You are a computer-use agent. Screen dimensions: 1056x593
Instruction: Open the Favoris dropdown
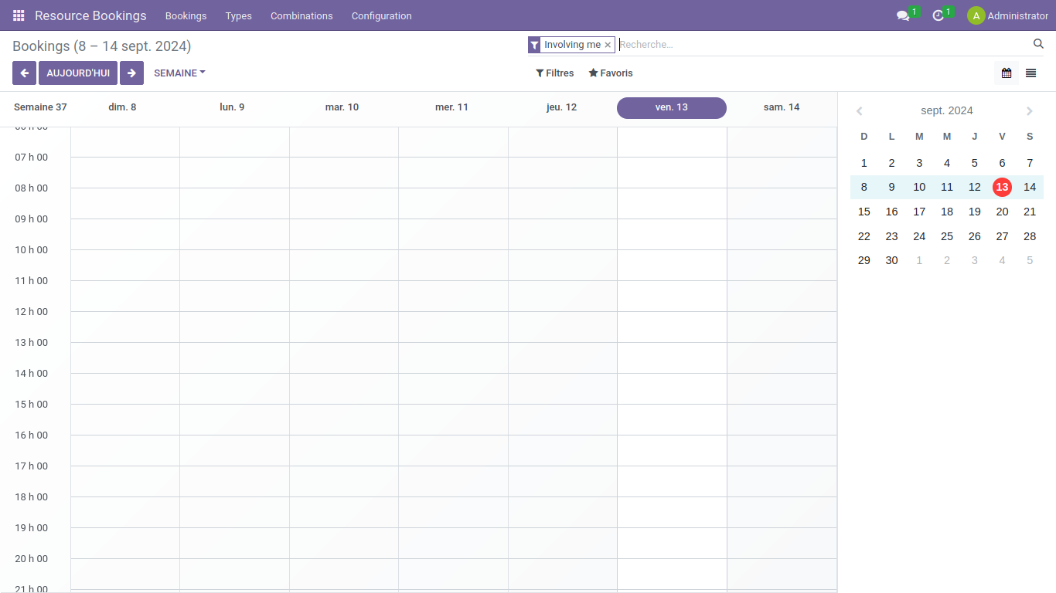point(610,73)
